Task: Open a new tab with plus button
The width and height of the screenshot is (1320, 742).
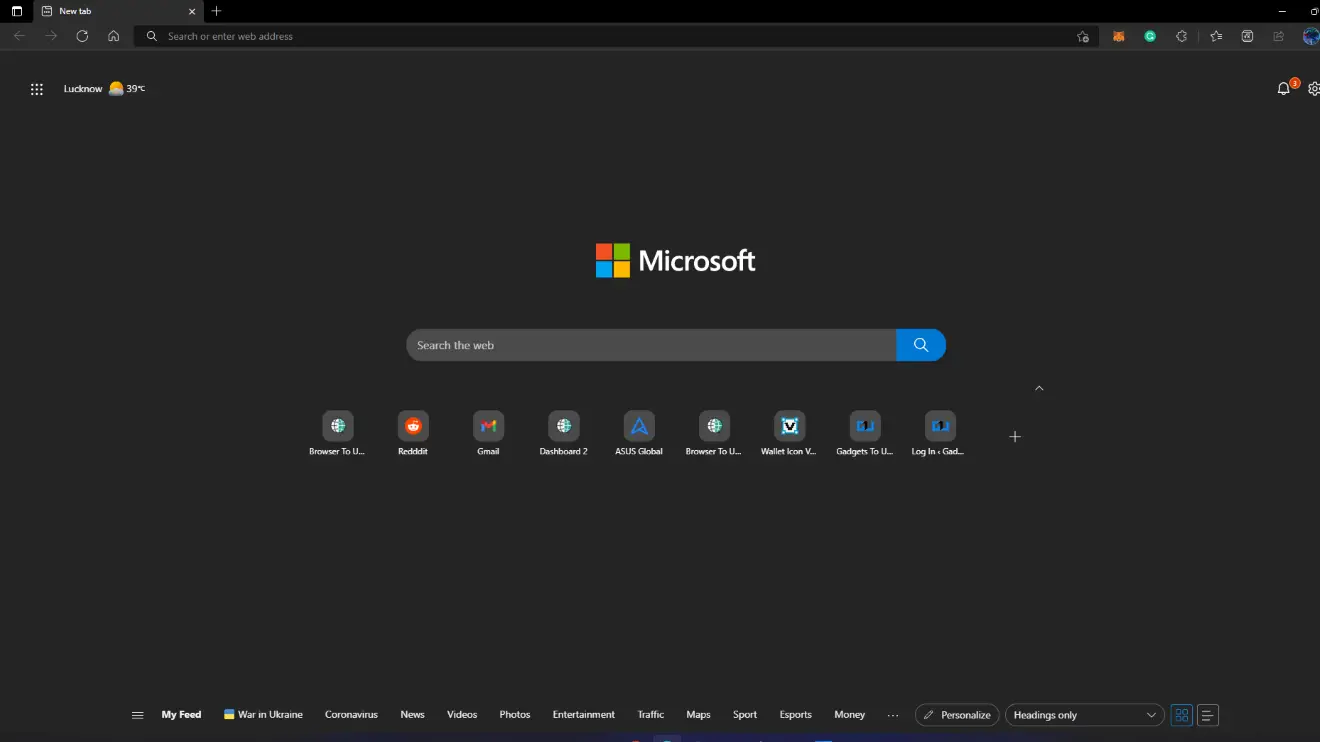Action: [216, 11]
